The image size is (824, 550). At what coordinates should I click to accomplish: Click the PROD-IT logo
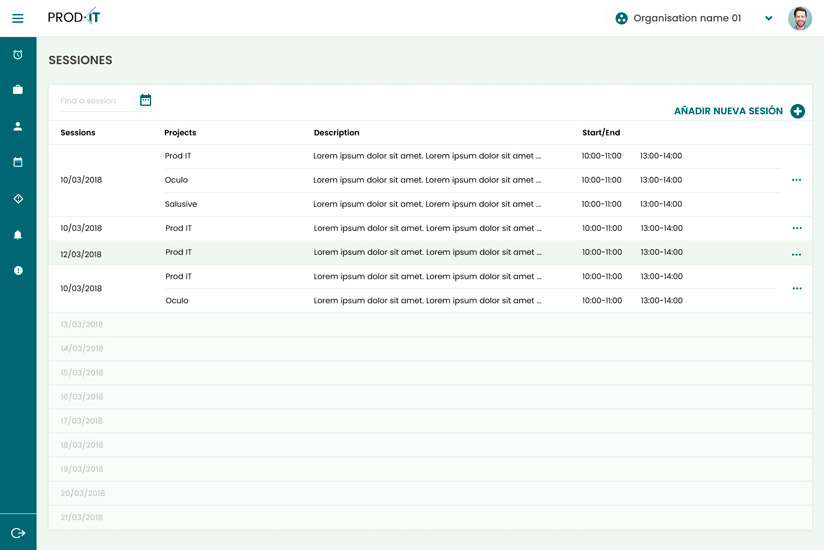(x=74, y=17)
